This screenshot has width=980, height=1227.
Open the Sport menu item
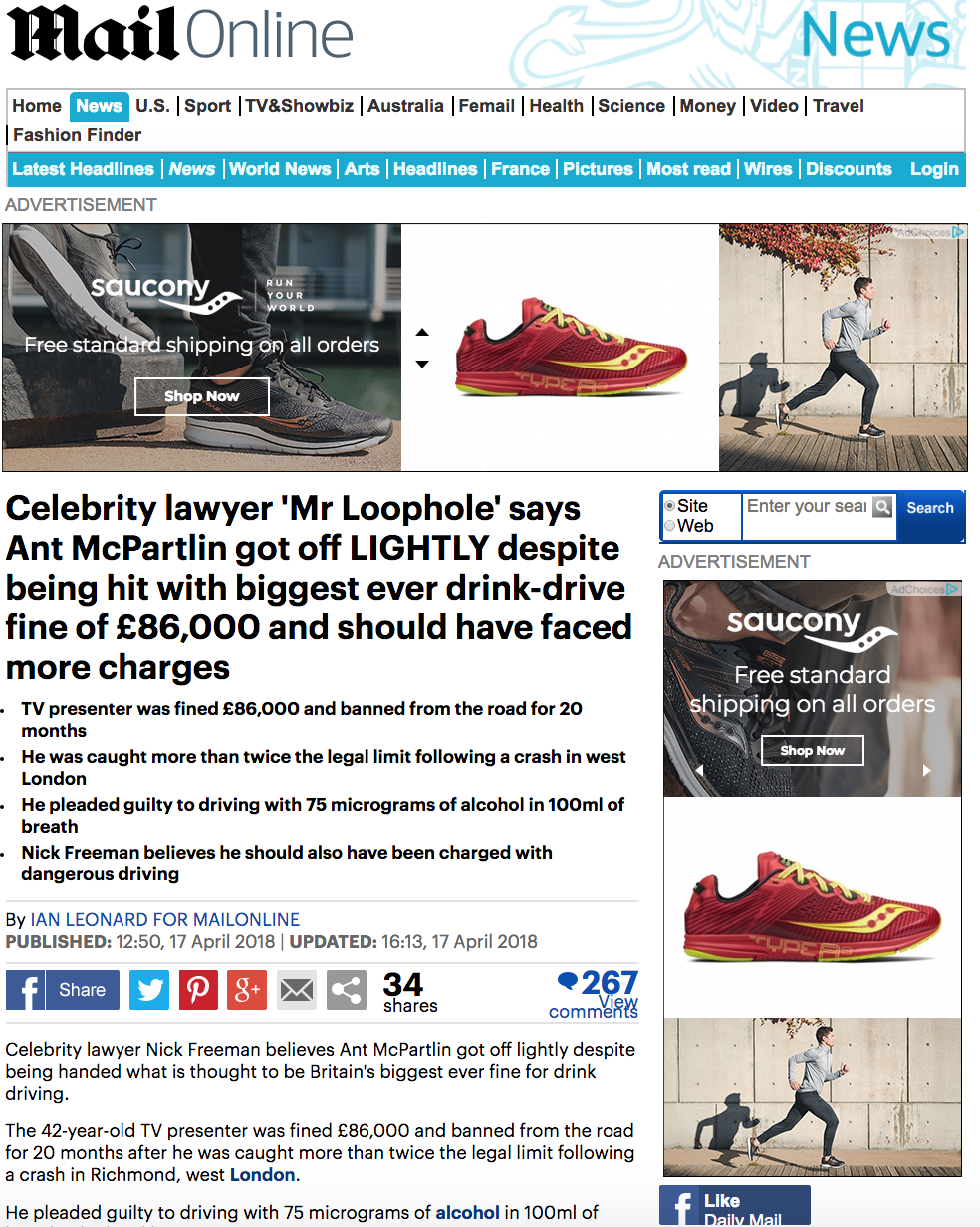[207, 106]
